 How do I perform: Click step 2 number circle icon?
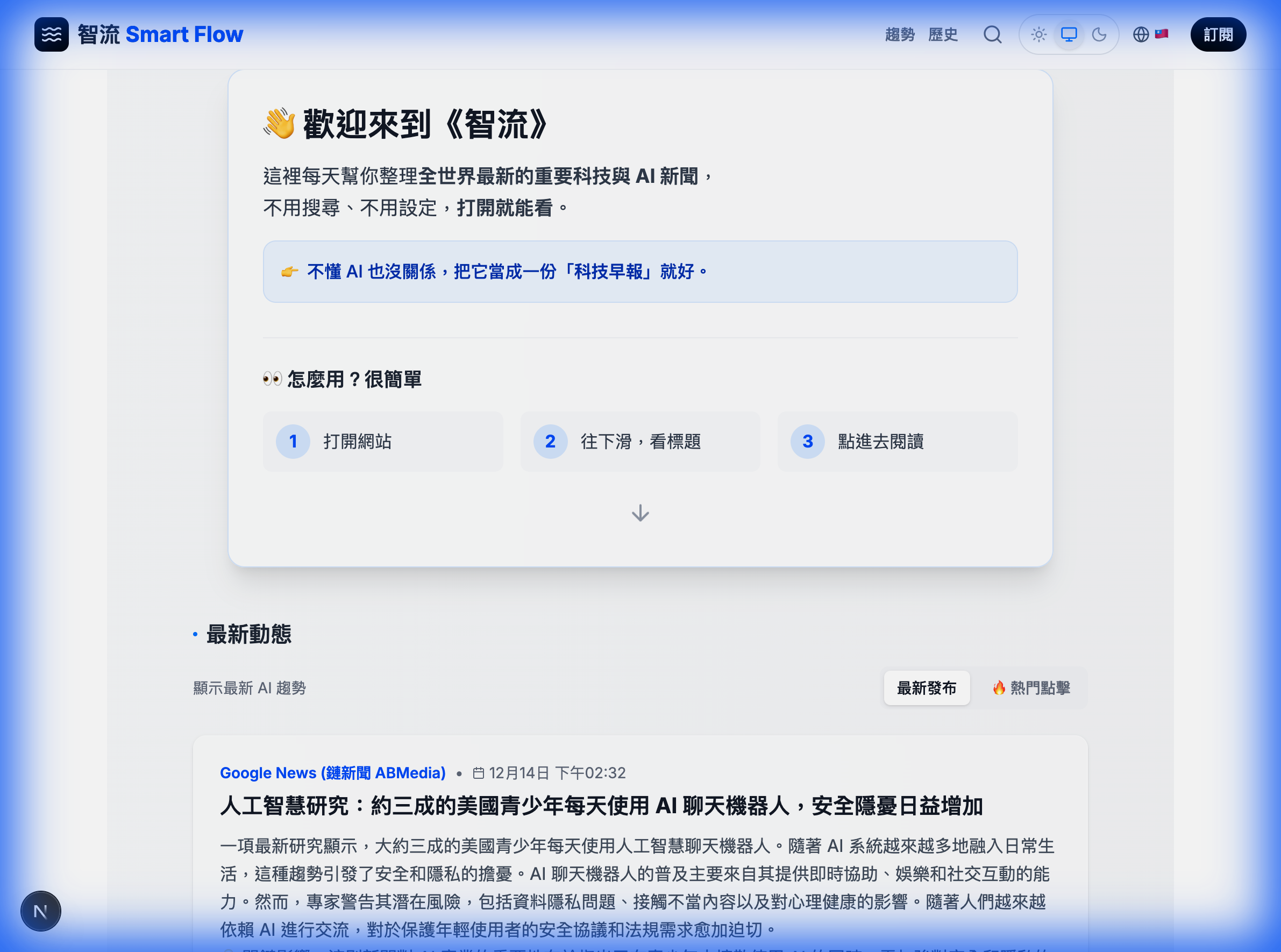550,442
